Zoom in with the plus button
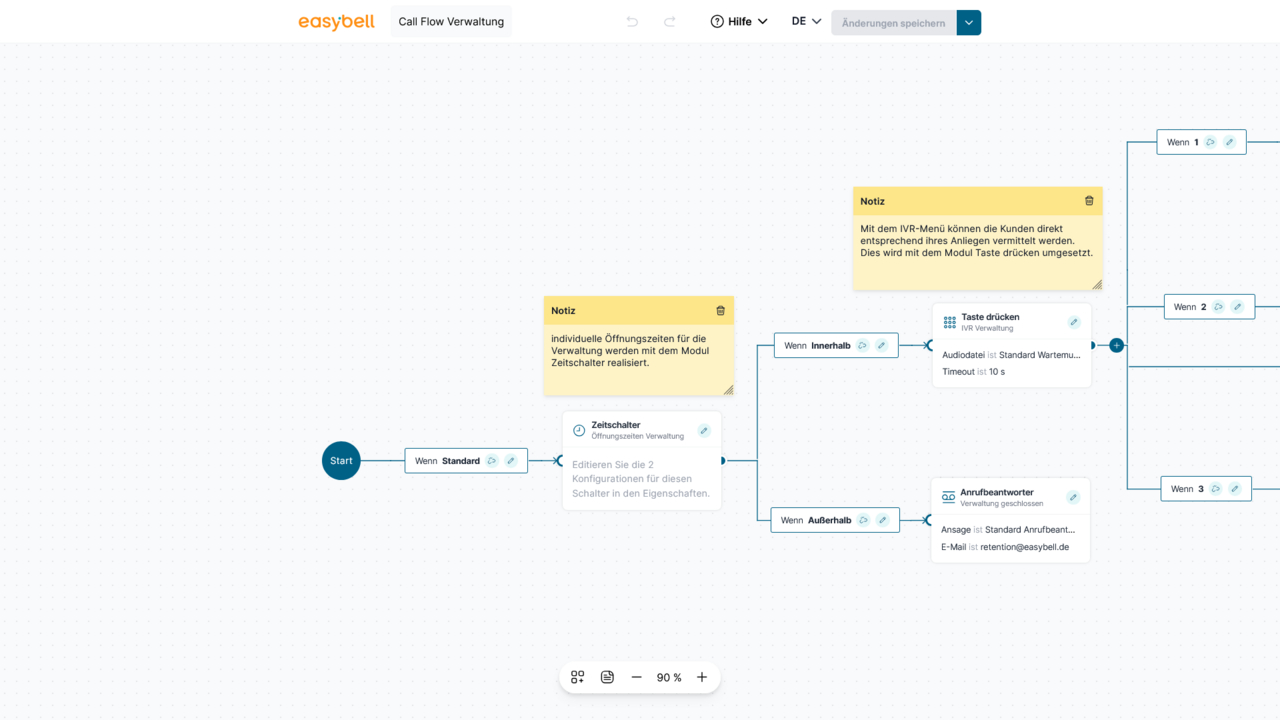This screenshot has height=720, width=1280. (x=702, y=677)
